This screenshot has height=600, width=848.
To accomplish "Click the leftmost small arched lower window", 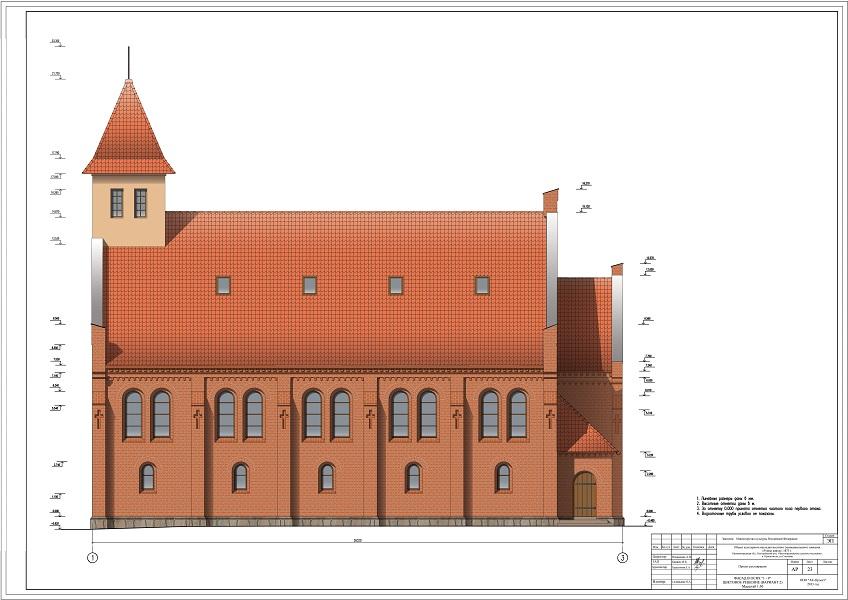I will click(x=147, y=477).
